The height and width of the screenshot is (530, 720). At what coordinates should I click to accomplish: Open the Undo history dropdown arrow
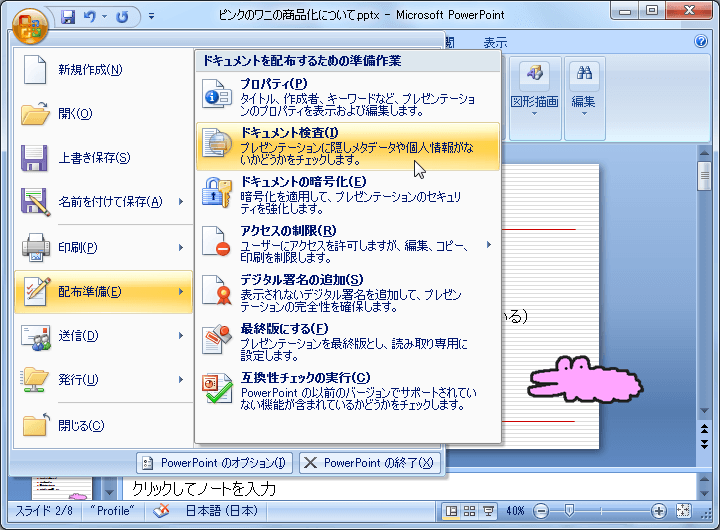[x=104, y=17]
